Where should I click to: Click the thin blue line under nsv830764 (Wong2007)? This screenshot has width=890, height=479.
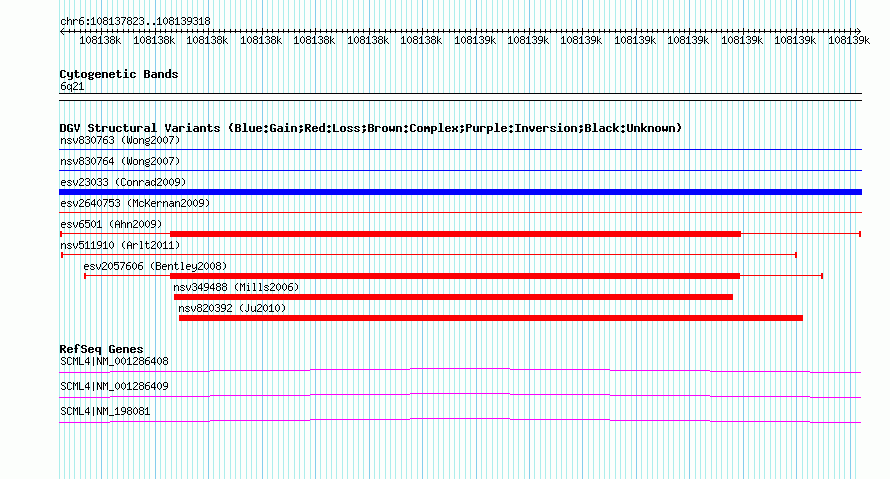pos(460,171)
